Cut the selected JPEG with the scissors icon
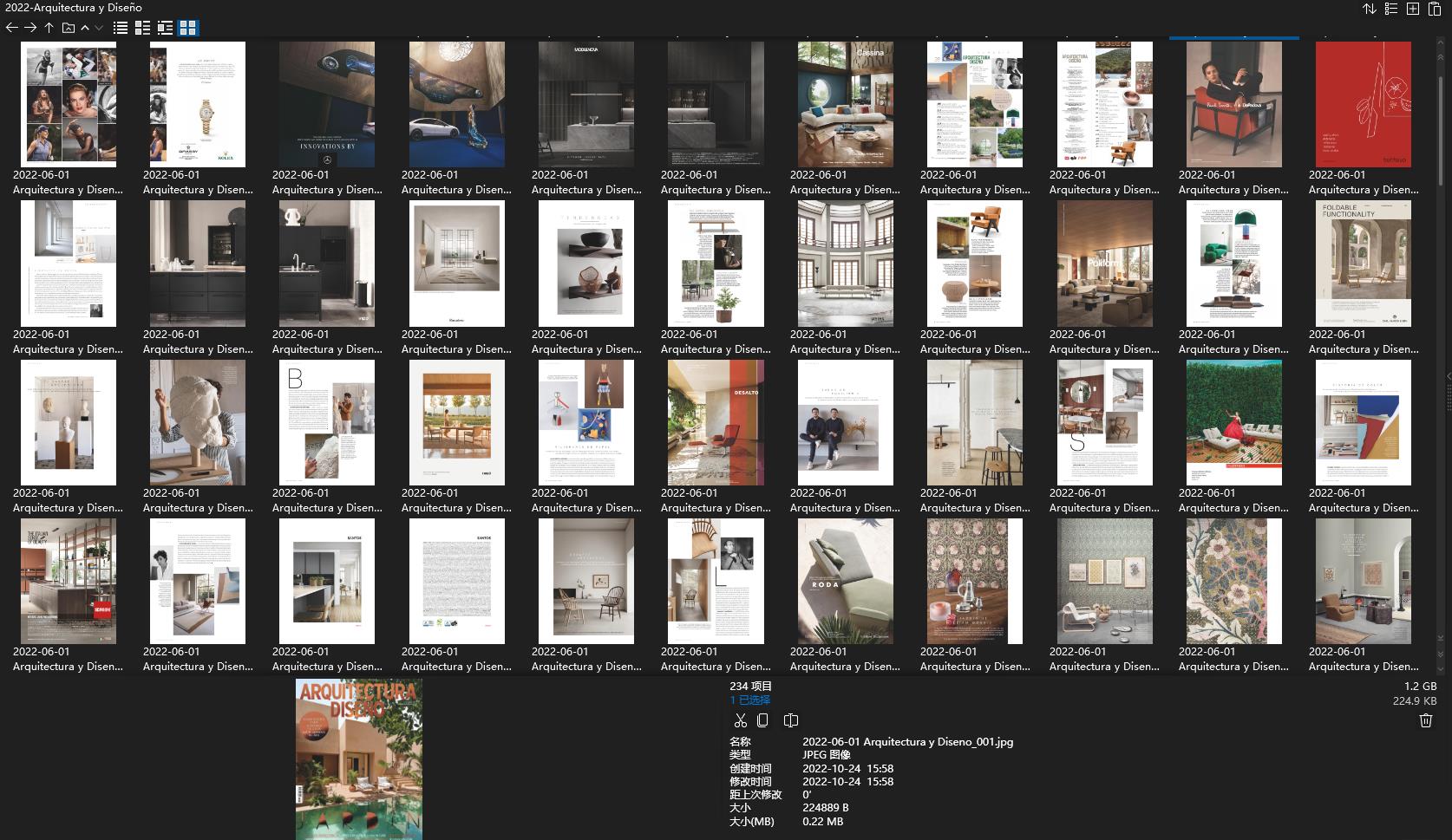Screen dimensions: 1452x840 coord(740,720)
